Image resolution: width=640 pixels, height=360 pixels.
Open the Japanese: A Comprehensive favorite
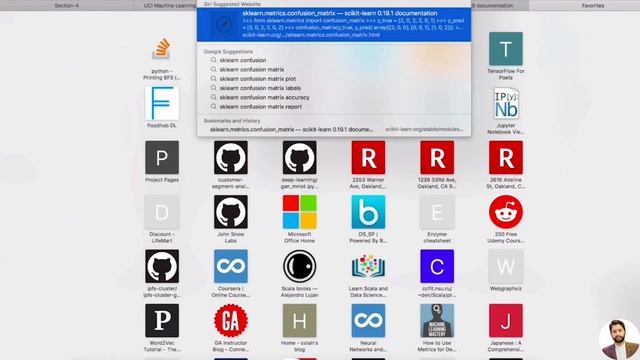click(x=506, y=320)
